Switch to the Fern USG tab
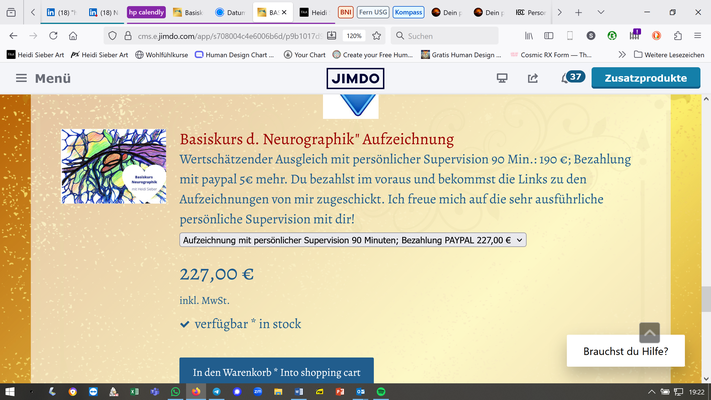This screenshot has width=711, height=400. (x=373, y=12)
